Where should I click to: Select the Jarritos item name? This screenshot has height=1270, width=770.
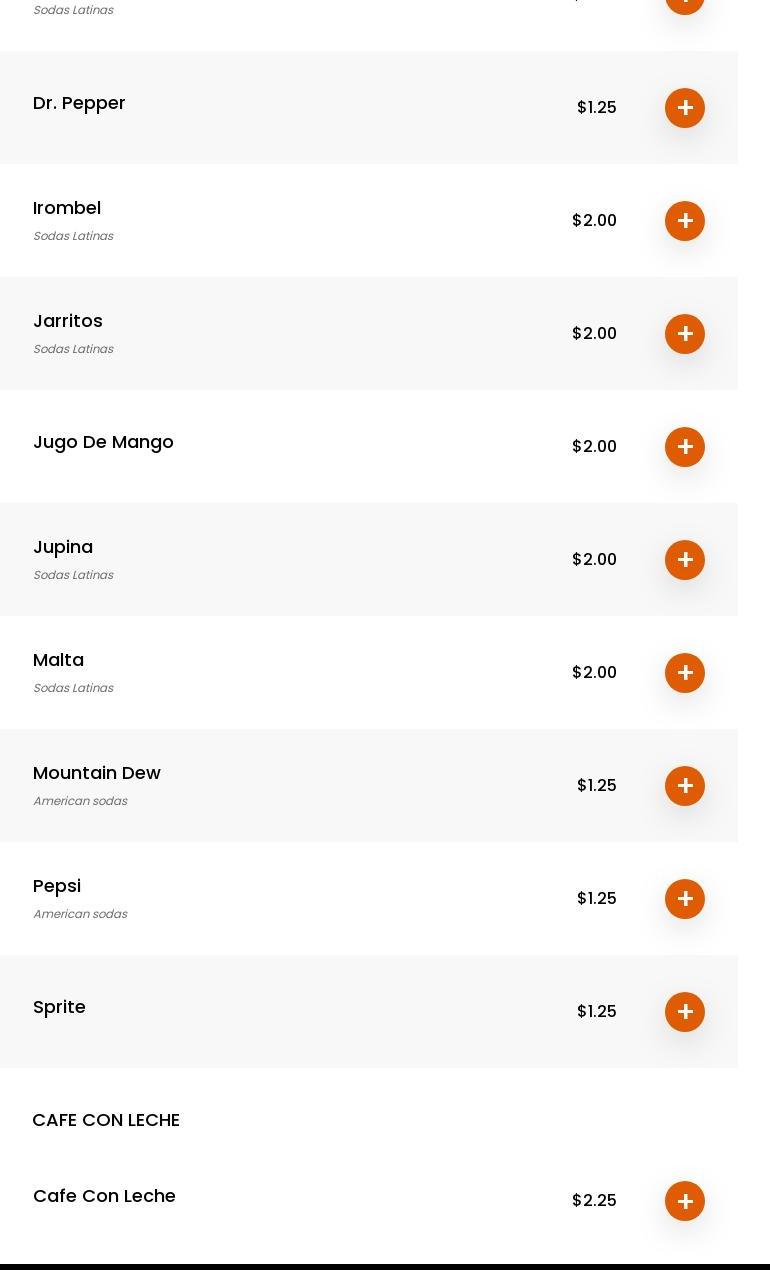point(68,321)
